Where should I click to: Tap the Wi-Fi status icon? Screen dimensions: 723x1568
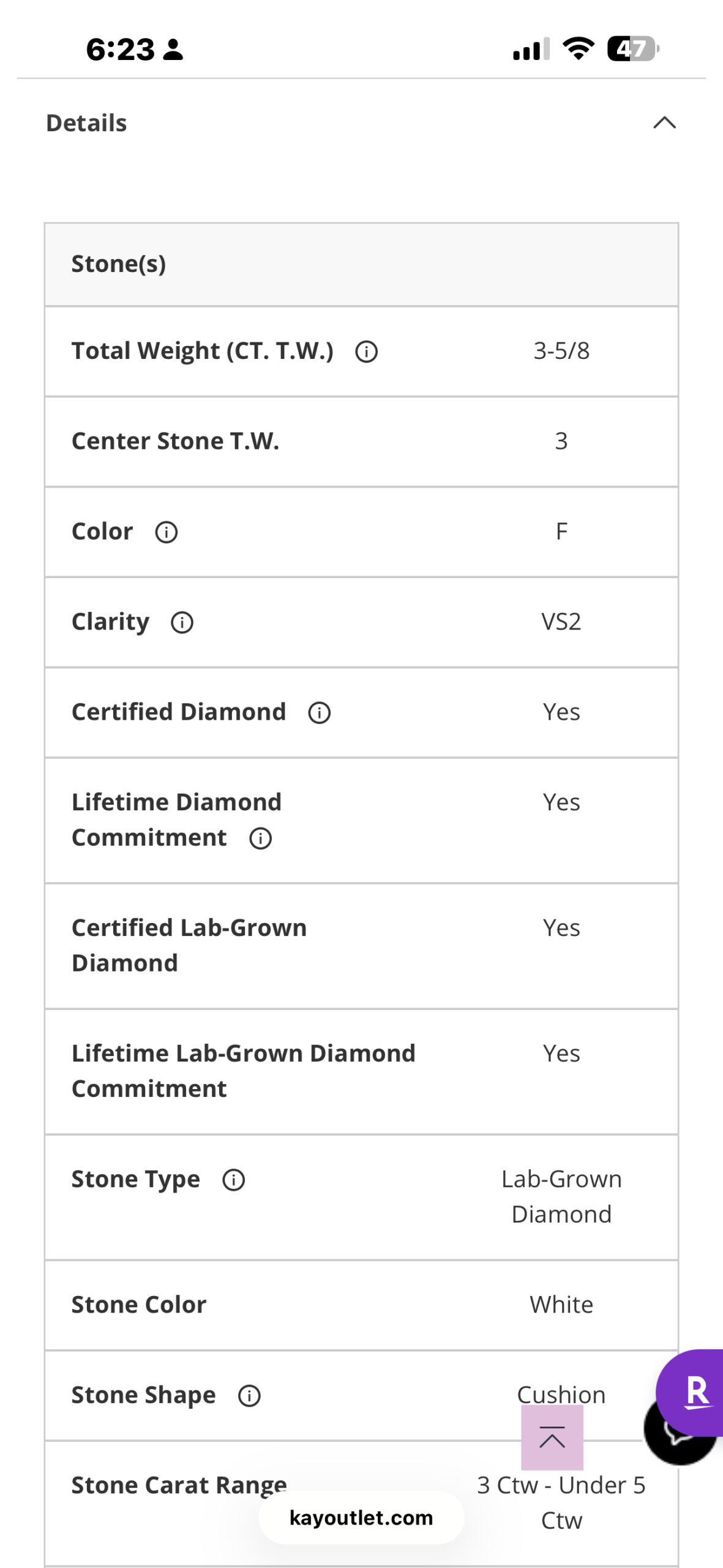578,48
